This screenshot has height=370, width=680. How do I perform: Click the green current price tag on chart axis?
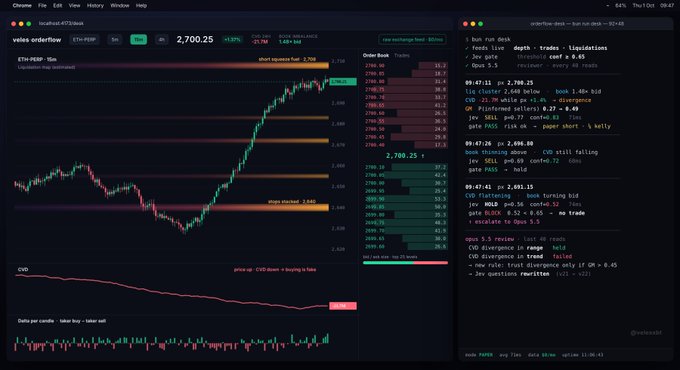point(343,82)
